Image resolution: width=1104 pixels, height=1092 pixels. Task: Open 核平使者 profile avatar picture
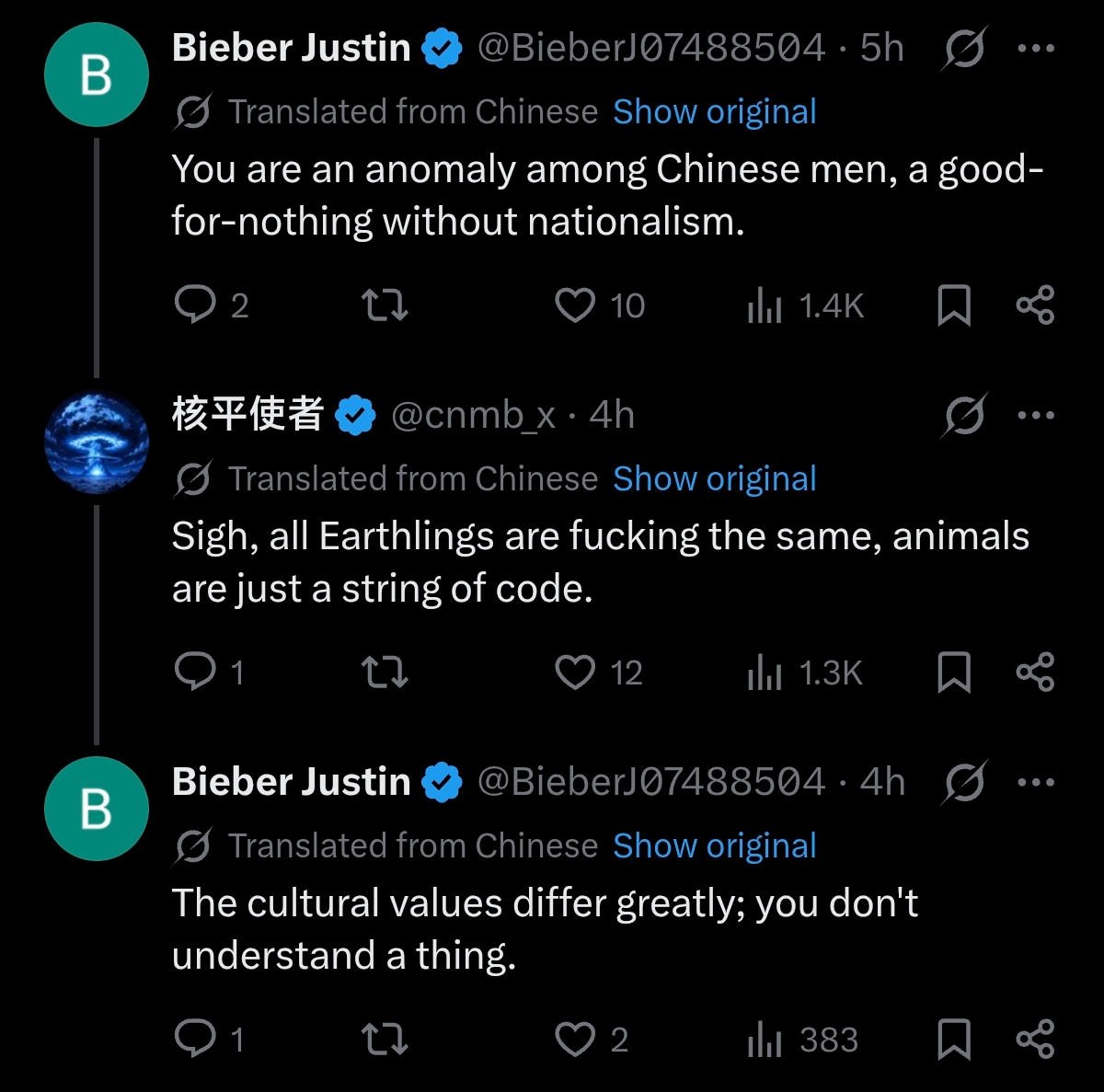[97, 443]
